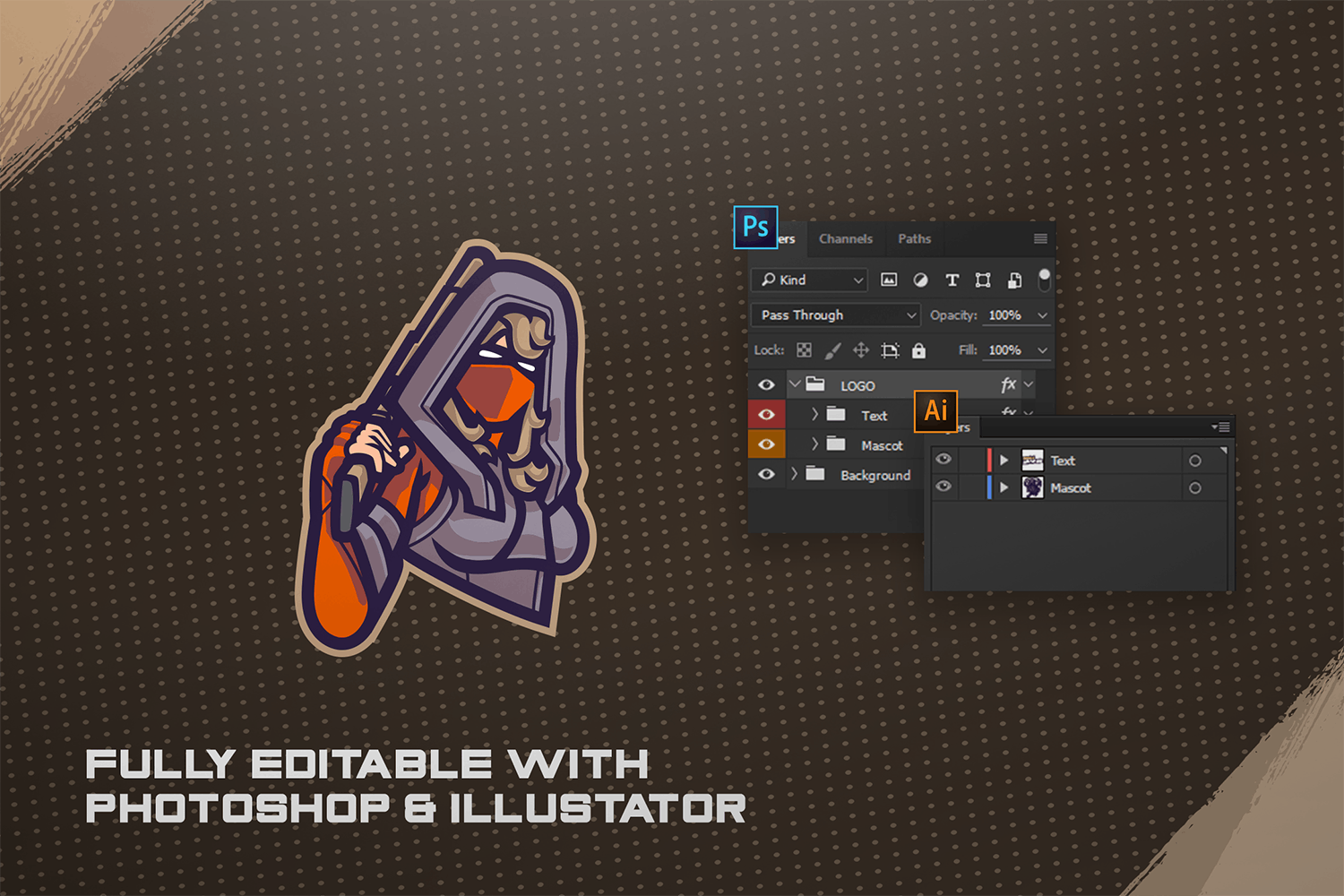Open the Opacity slider dropdown arrow
This screenshot has width=1344, height=896.
[1042, 315]
